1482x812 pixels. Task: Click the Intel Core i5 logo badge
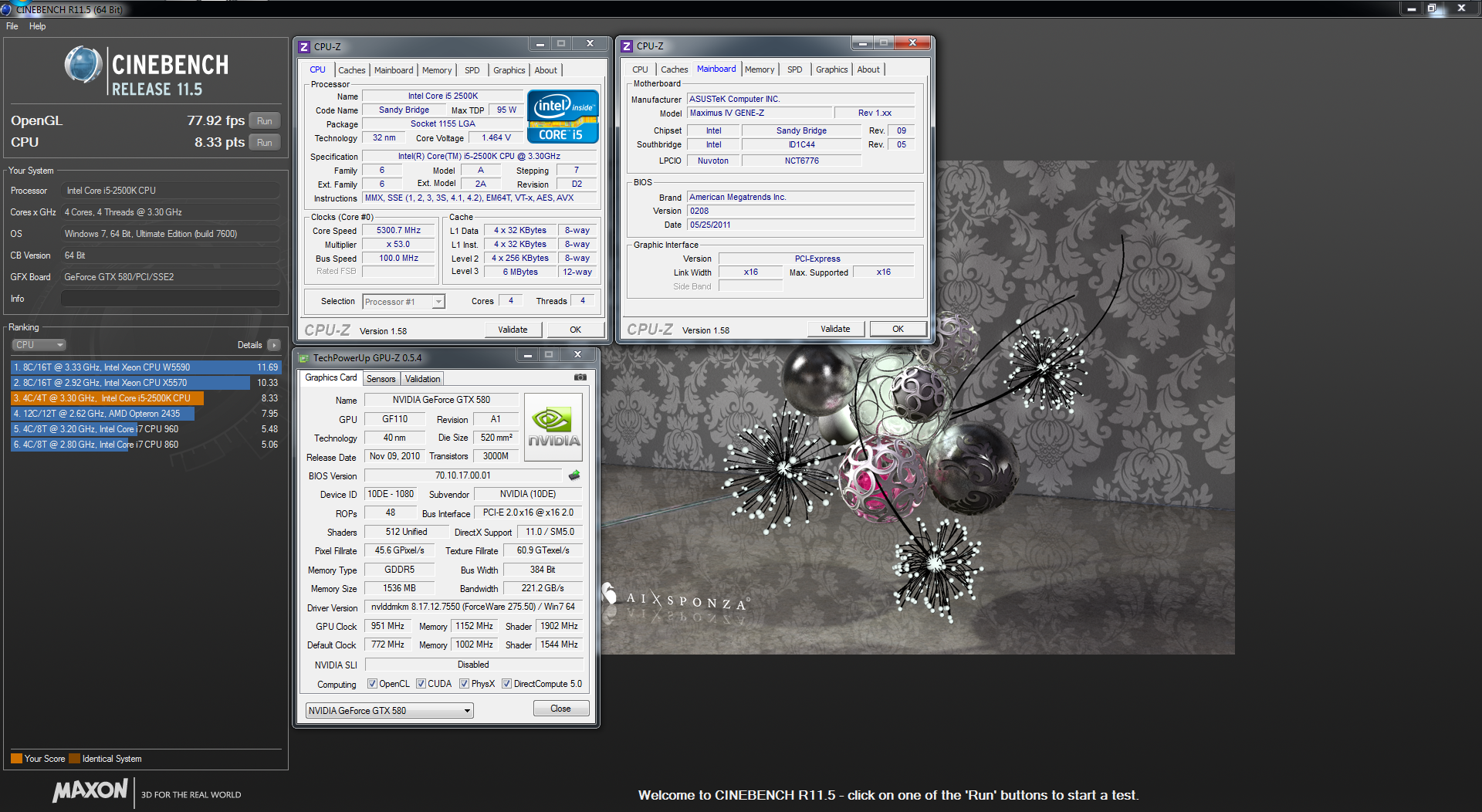pyautogui.click(x=563, y=117)
